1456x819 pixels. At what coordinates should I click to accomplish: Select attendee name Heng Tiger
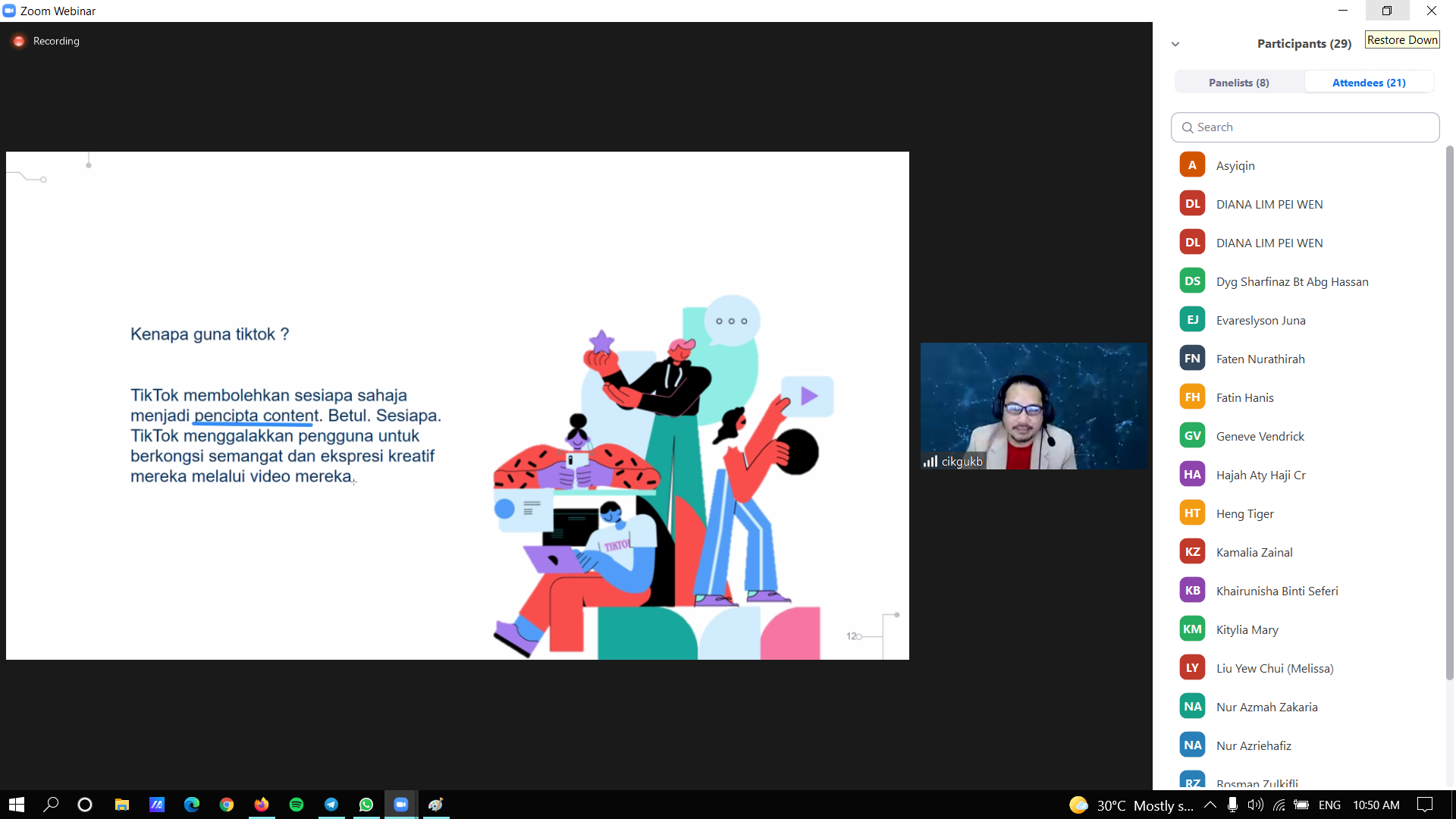1244,514
